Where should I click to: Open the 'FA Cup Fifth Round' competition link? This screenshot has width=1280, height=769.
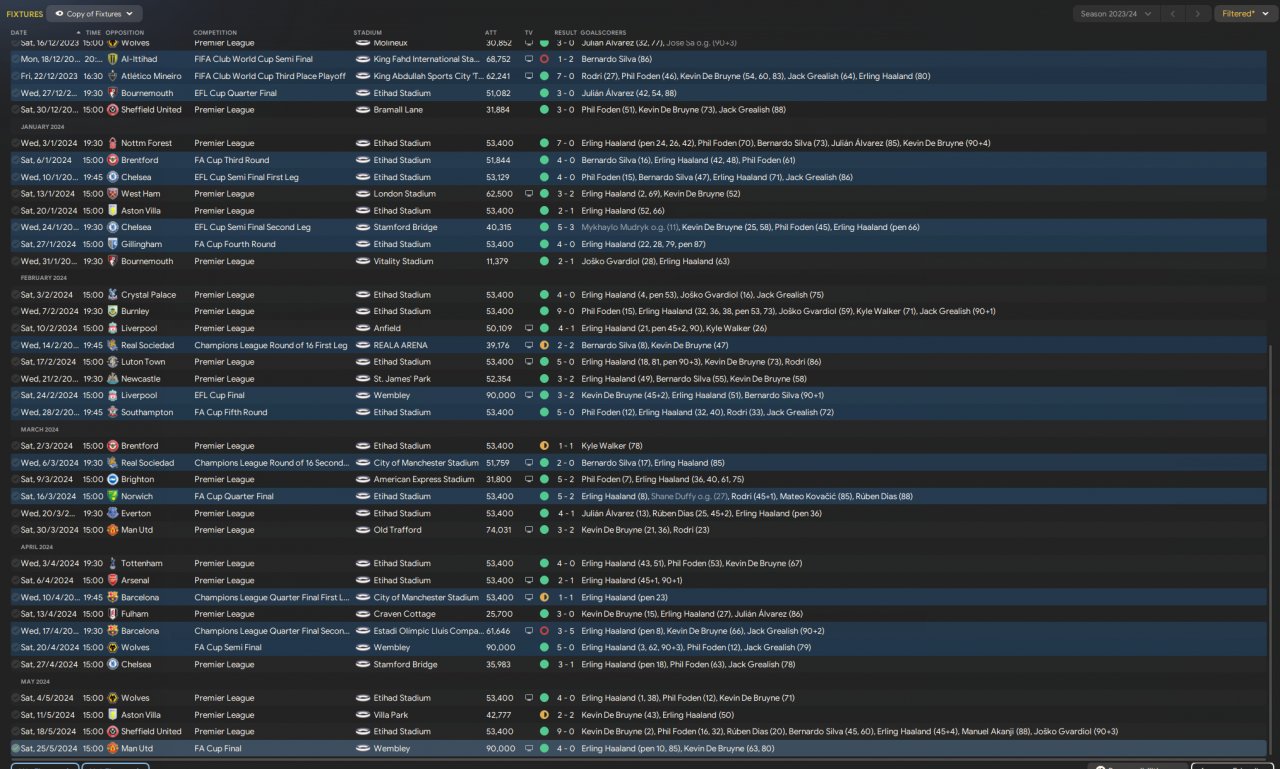[x=231, y=412]
